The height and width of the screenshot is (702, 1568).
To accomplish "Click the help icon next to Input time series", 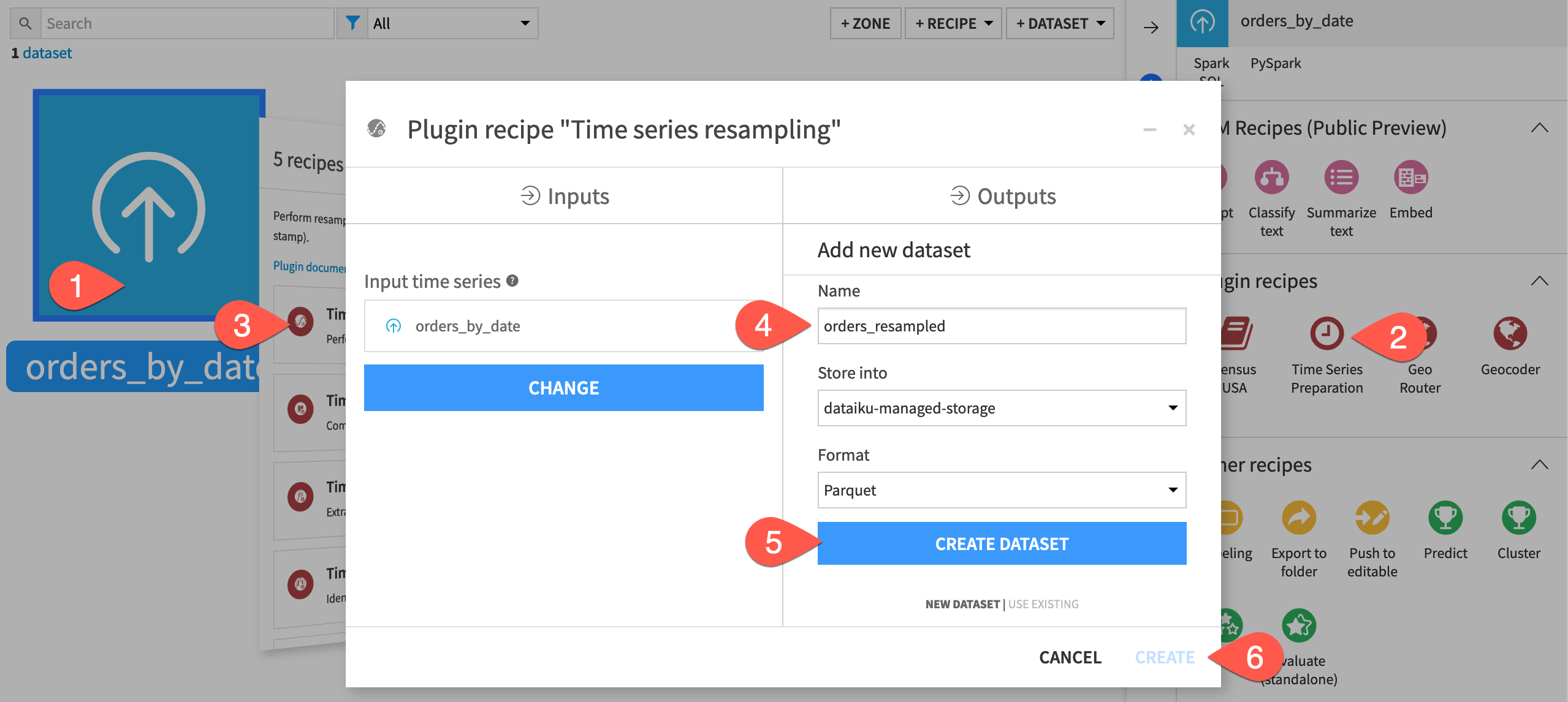I will [x=512, y=281].
